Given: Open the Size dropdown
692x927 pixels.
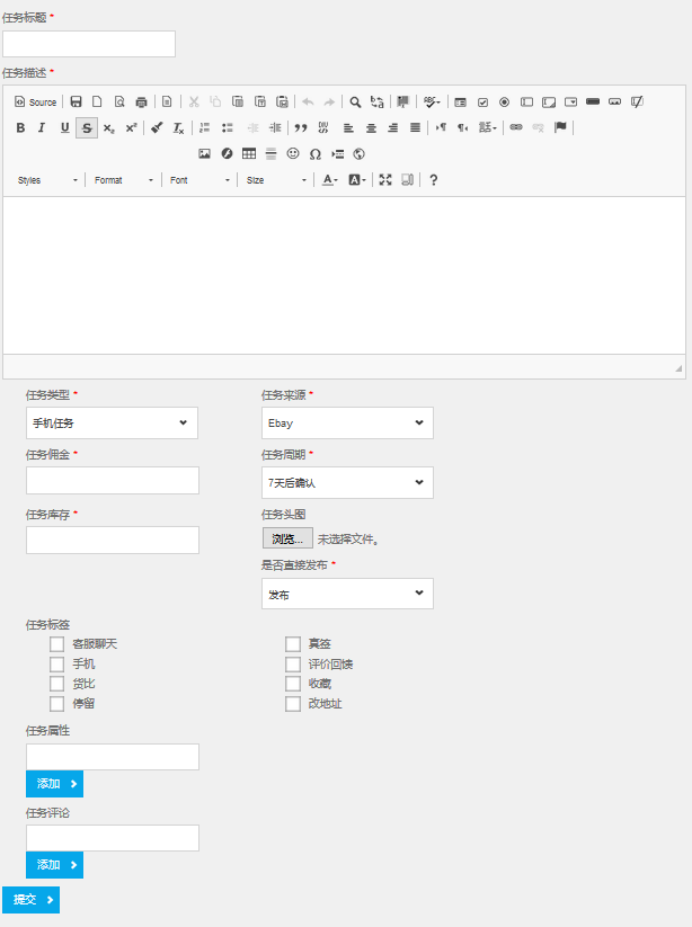Looking at the screenshot, I should point(276,180).
